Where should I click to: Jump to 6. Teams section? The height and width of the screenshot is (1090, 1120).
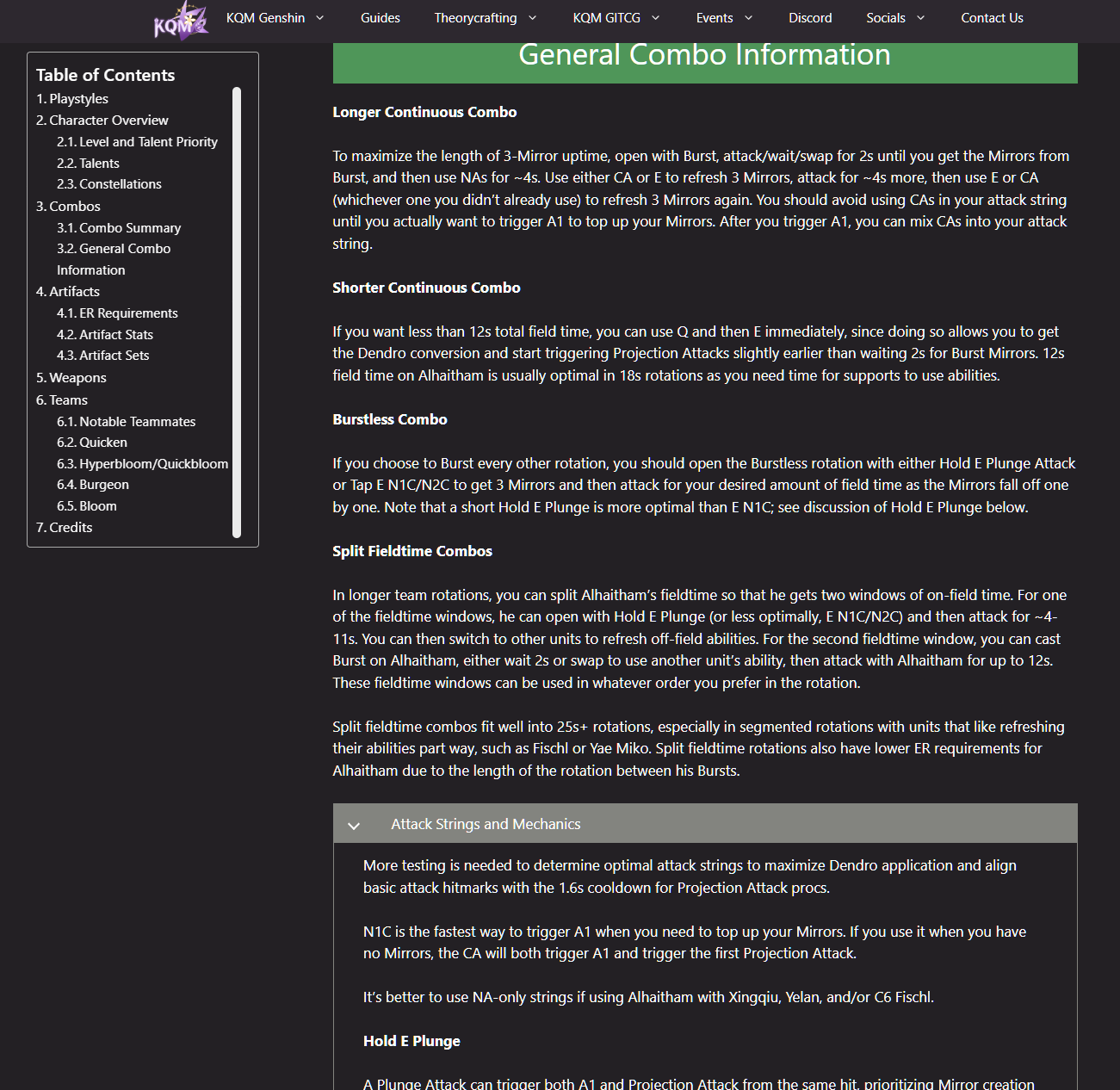62,400
